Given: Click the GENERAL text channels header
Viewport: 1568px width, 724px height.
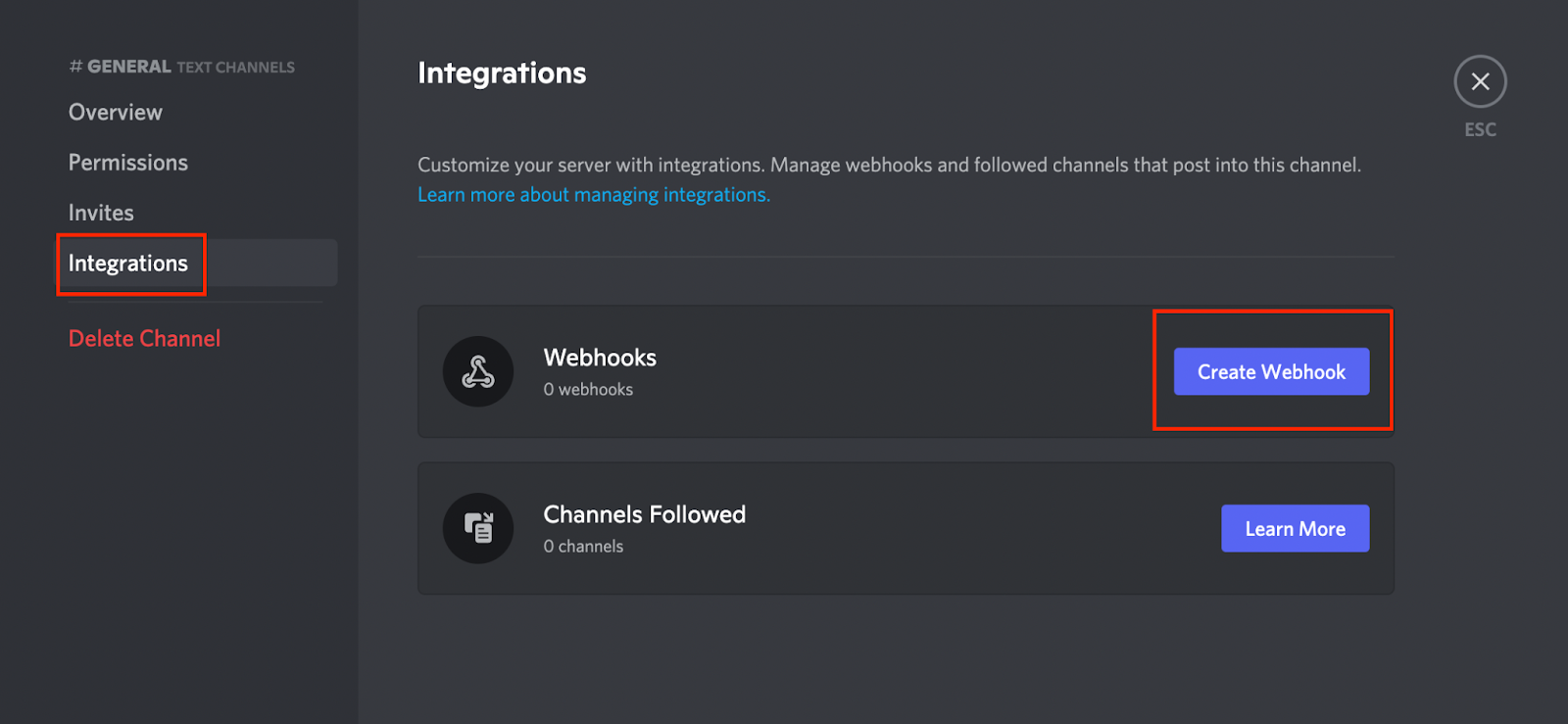Looking at the screenshot, I should pos(181,67).
